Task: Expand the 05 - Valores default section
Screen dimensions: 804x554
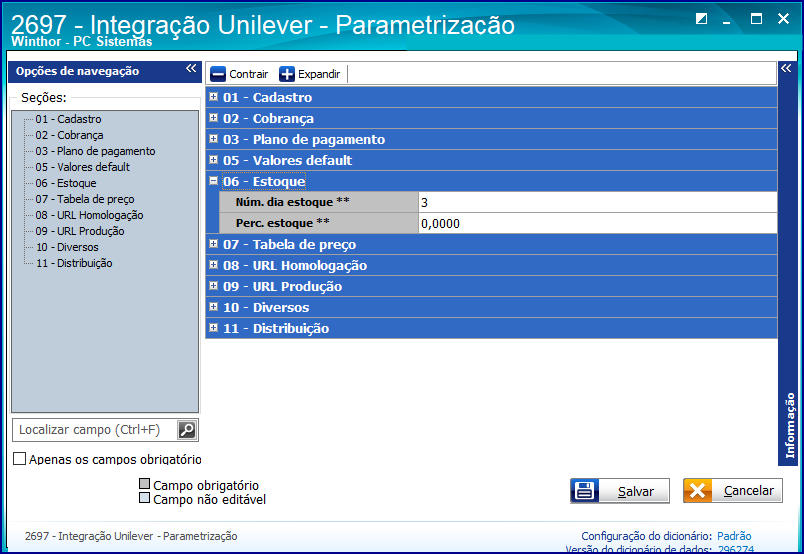Action: pos(214,160)
